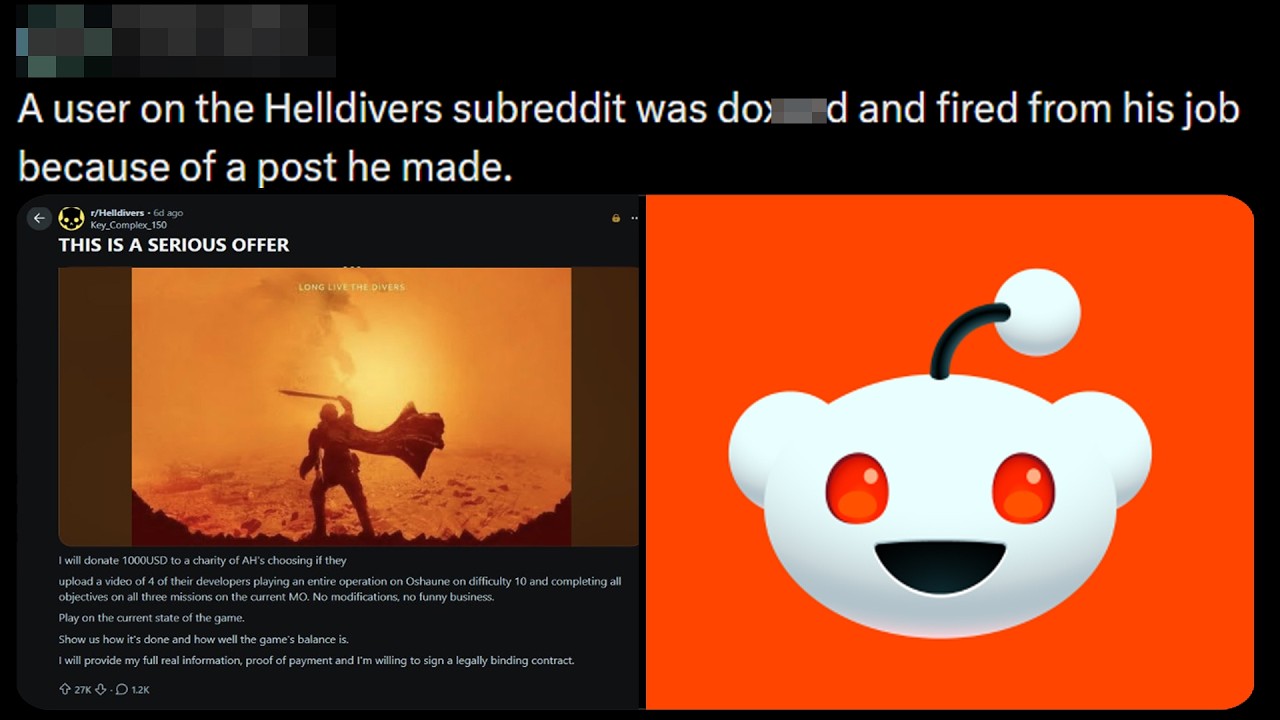
Task: Go back using the left arrow button
Action: tap(39, 218)
